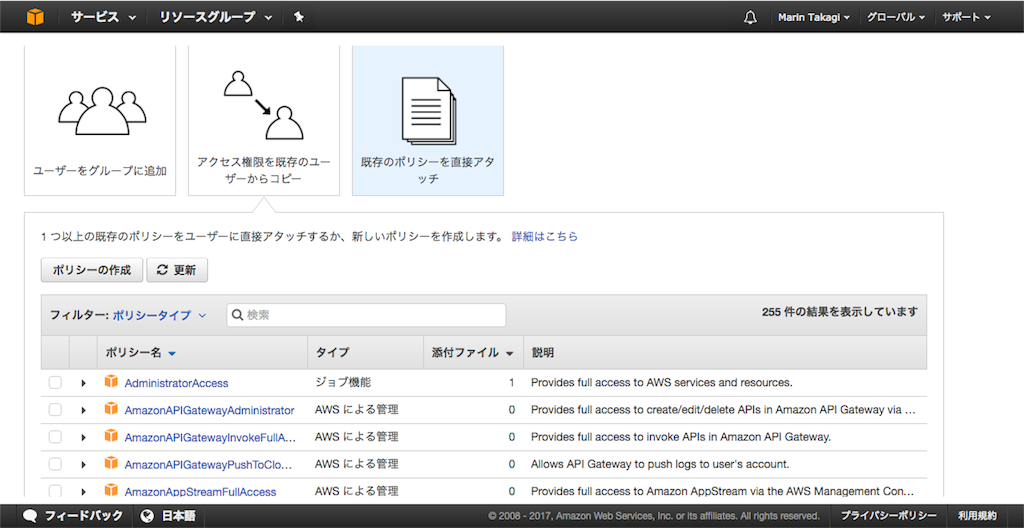Click the orange policy icon beside AdministratorAccess
The height and width of the screenshot is (528, 1024).
click(x=111, y=382)
